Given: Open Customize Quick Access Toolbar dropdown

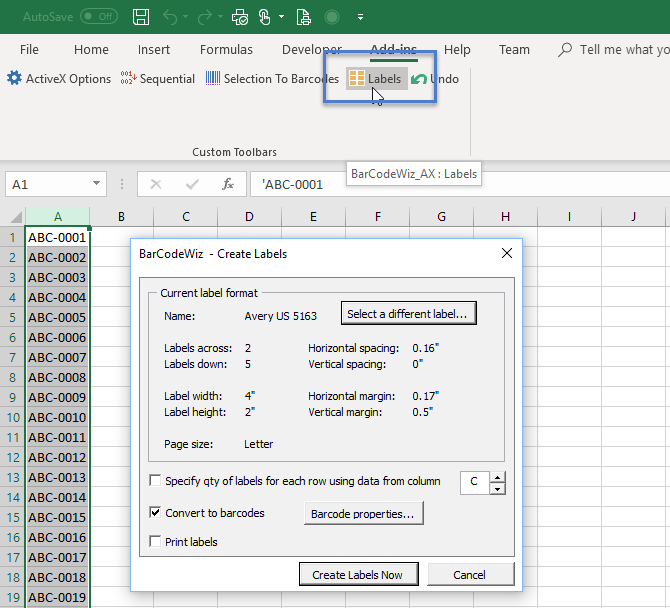Looking at the screenshot, I should click(x=361, y=17).
